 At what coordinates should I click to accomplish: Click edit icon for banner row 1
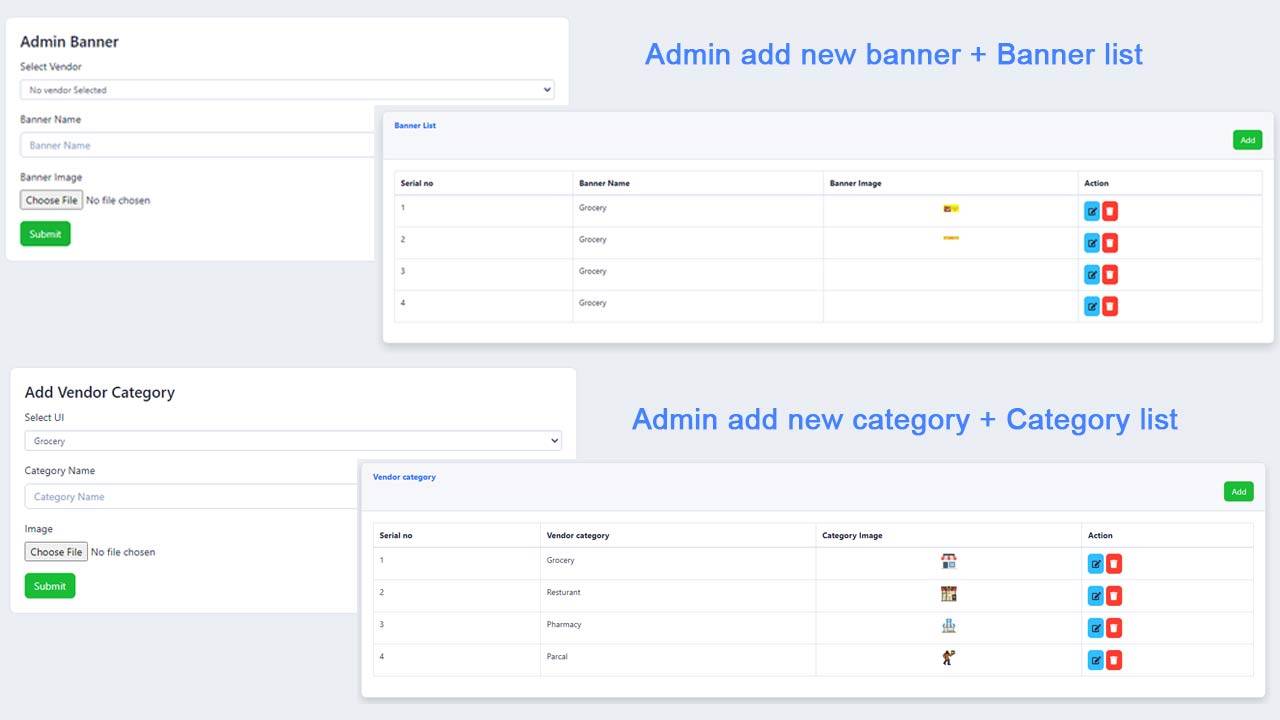pyautogui.click(x=1092, y=211)
